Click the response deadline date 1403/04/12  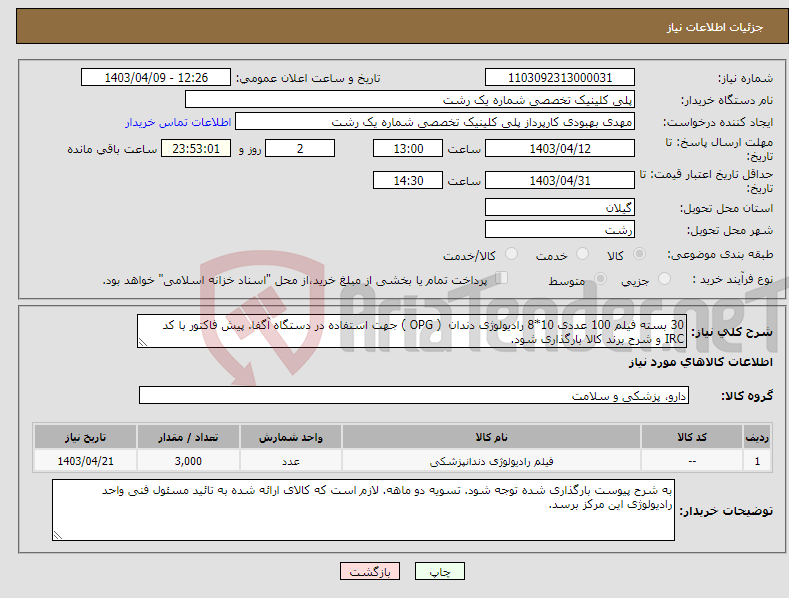[x=560, y=148]
